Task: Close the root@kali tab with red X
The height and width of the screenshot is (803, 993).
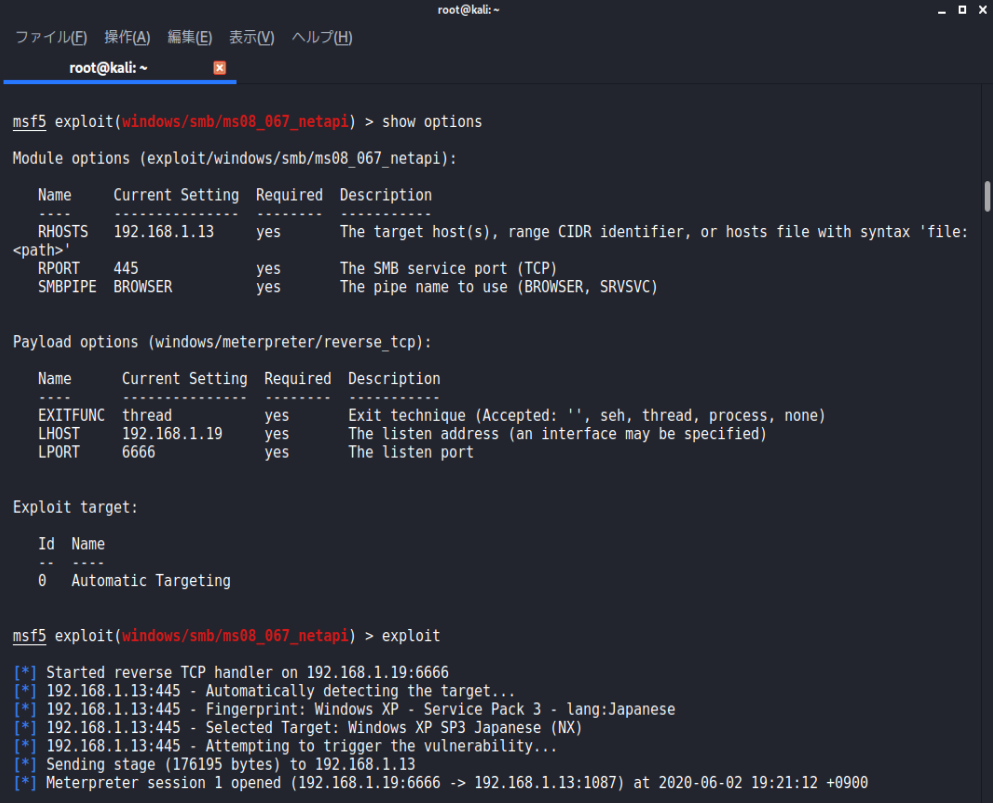Action: [x=220, y=68]
